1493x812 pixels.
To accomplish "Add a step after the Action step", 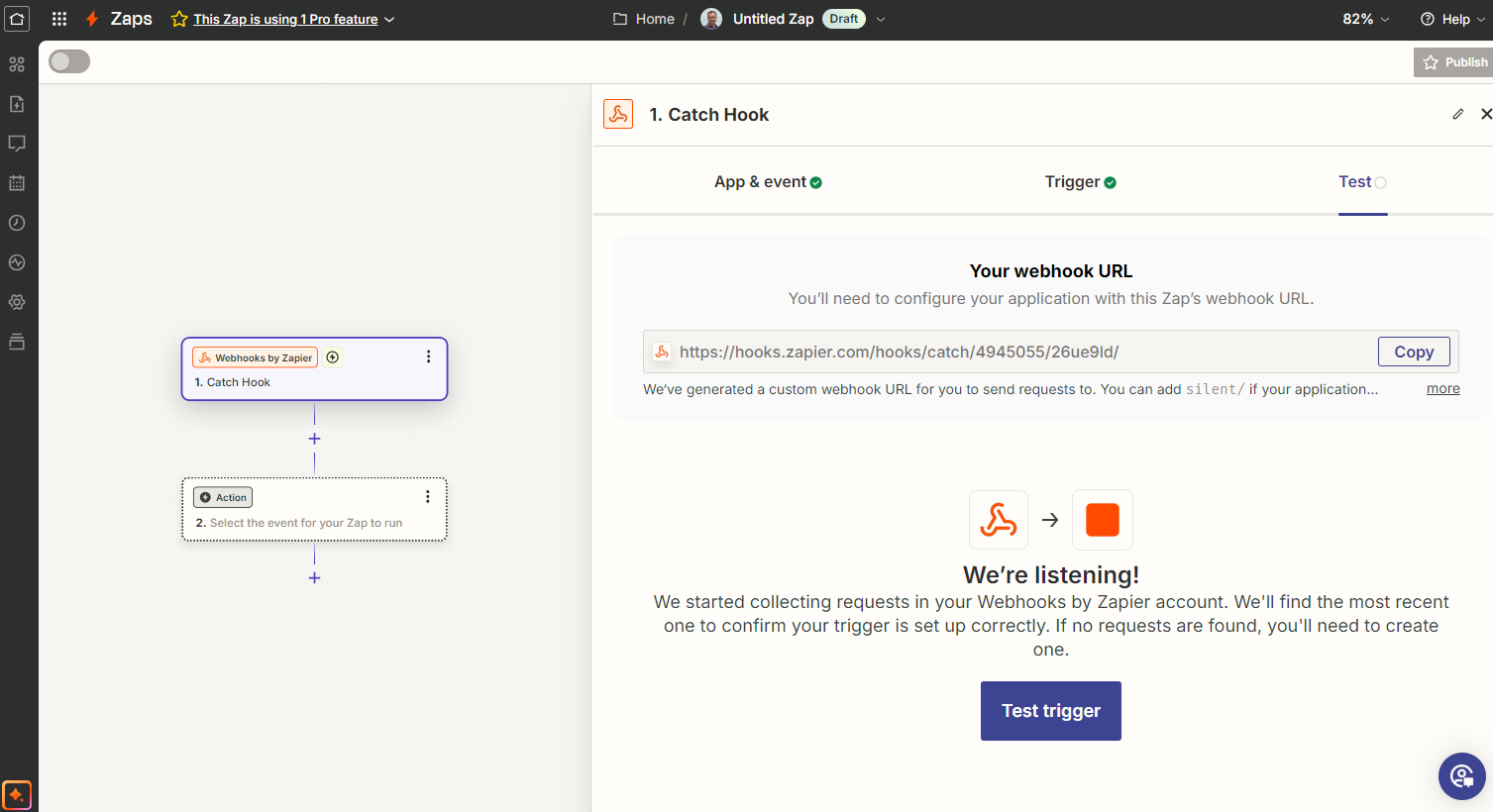I will [x=314, y=578].
